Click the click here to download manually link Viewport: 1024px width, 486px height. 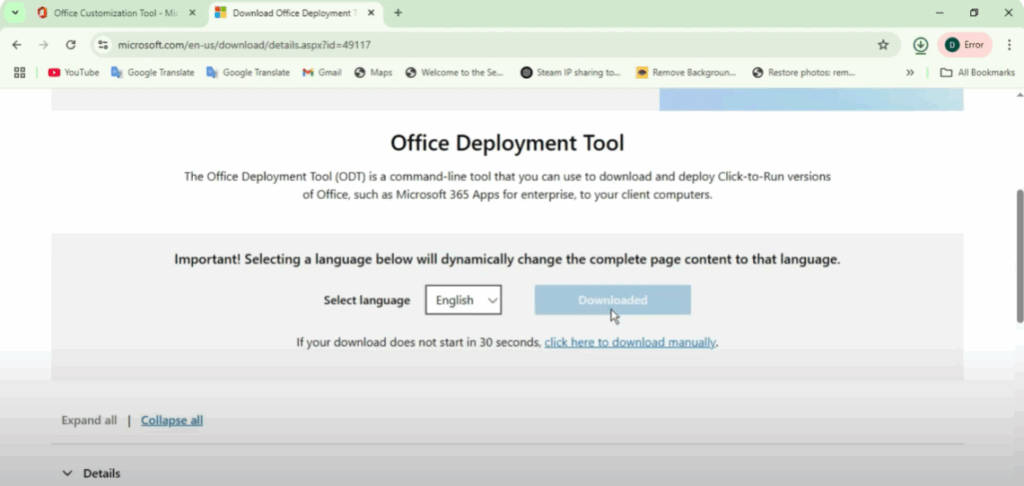tap(630, 342)
